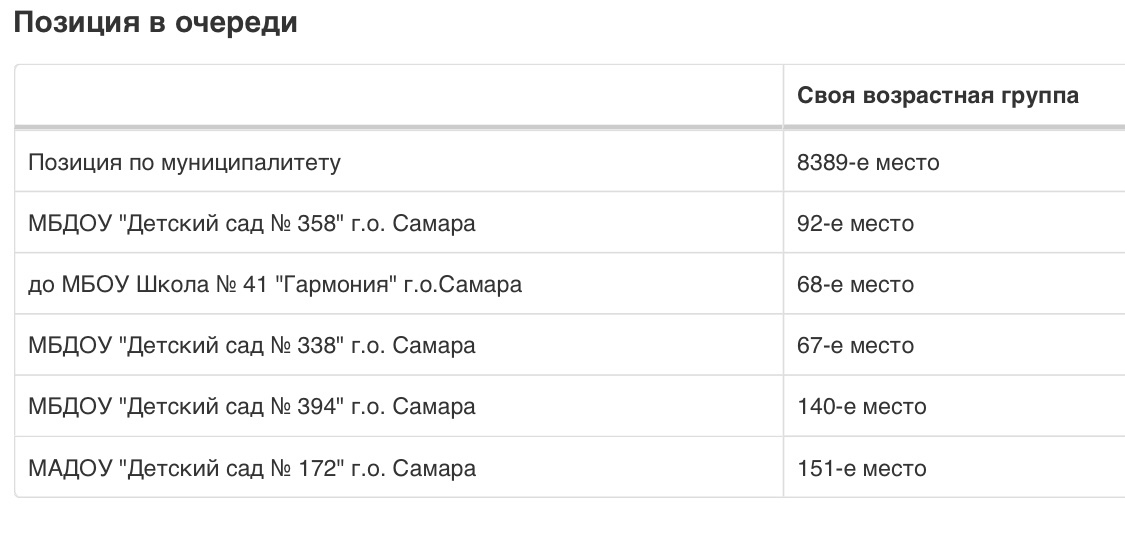Select the "151-е место" value
Viewport: 1125px width, 548px height.
point(862,468)
